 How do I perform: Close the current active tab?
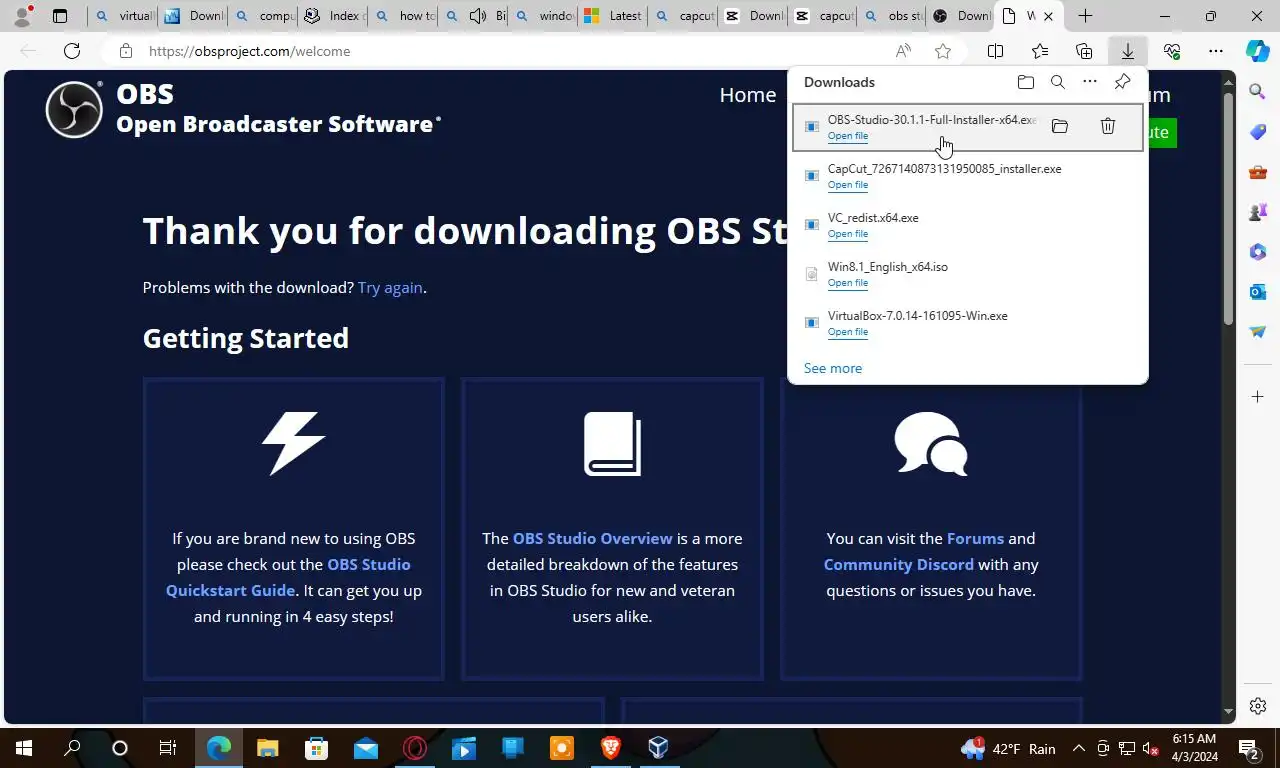pos(1048,16)
